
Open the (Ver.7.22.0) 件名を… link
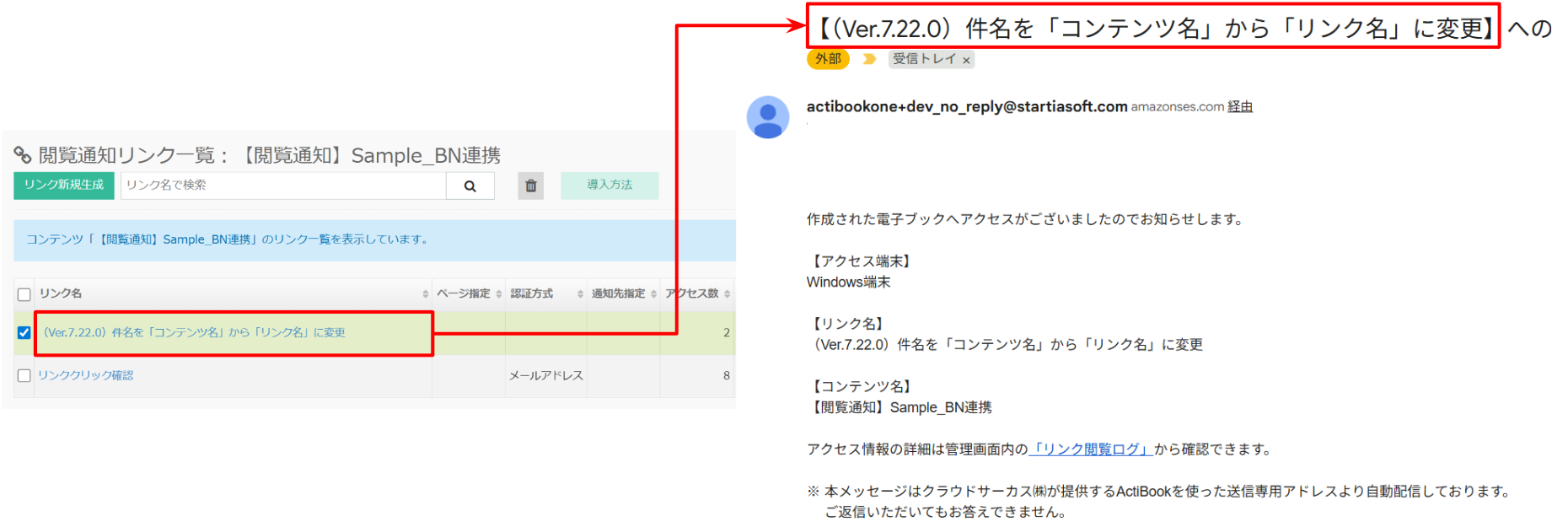(x=195, y=333)
